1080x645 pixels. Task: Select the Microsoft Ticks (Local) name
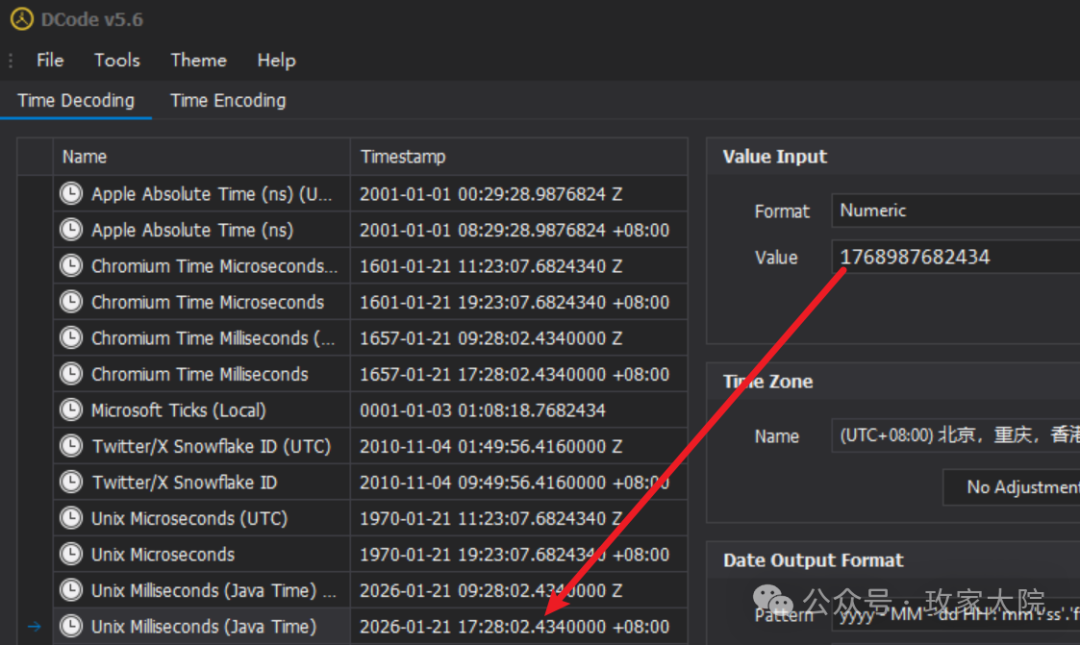click(178, 411)
